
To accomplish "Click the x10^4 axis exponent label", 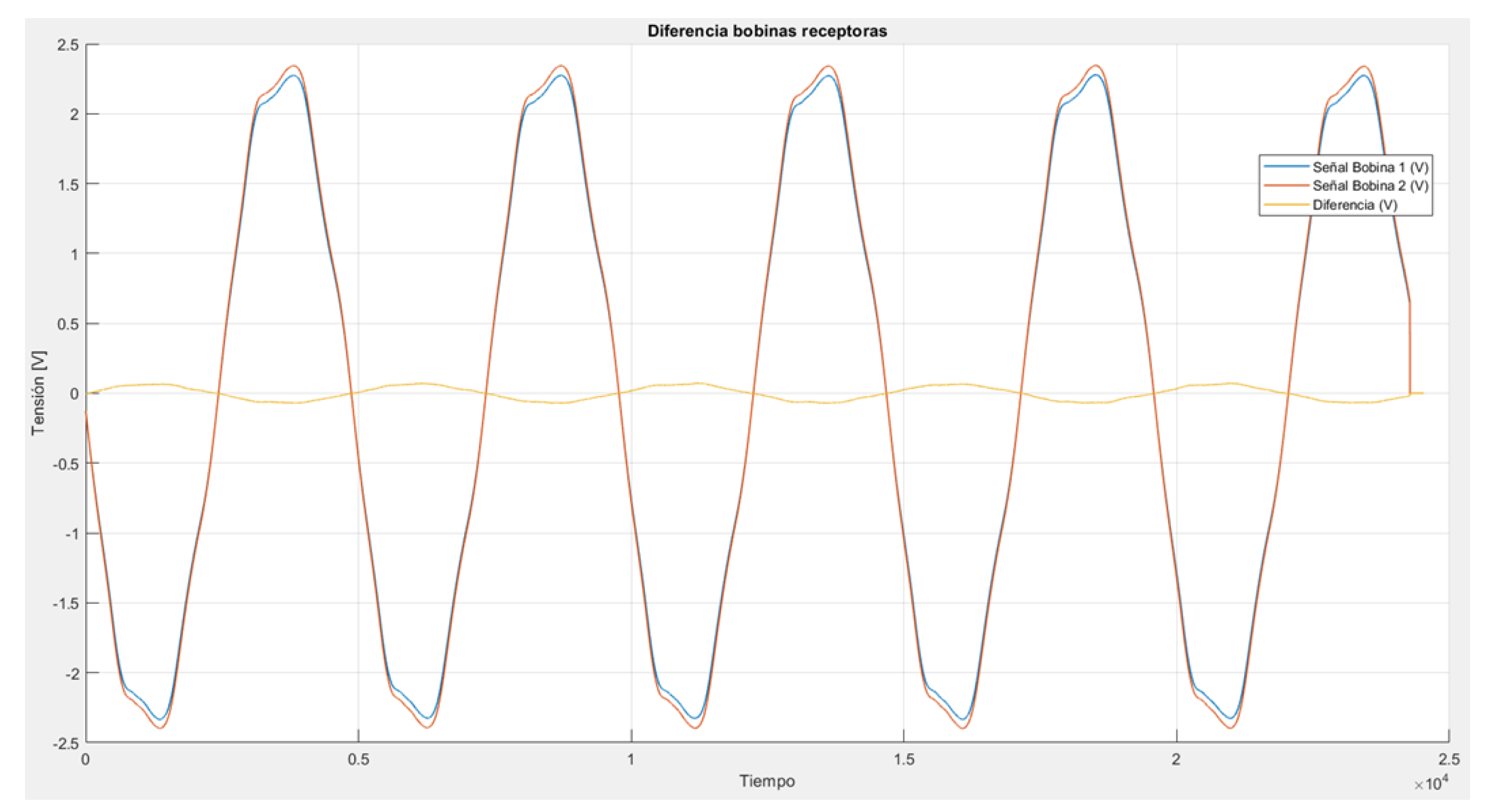I will [1431, 784].
